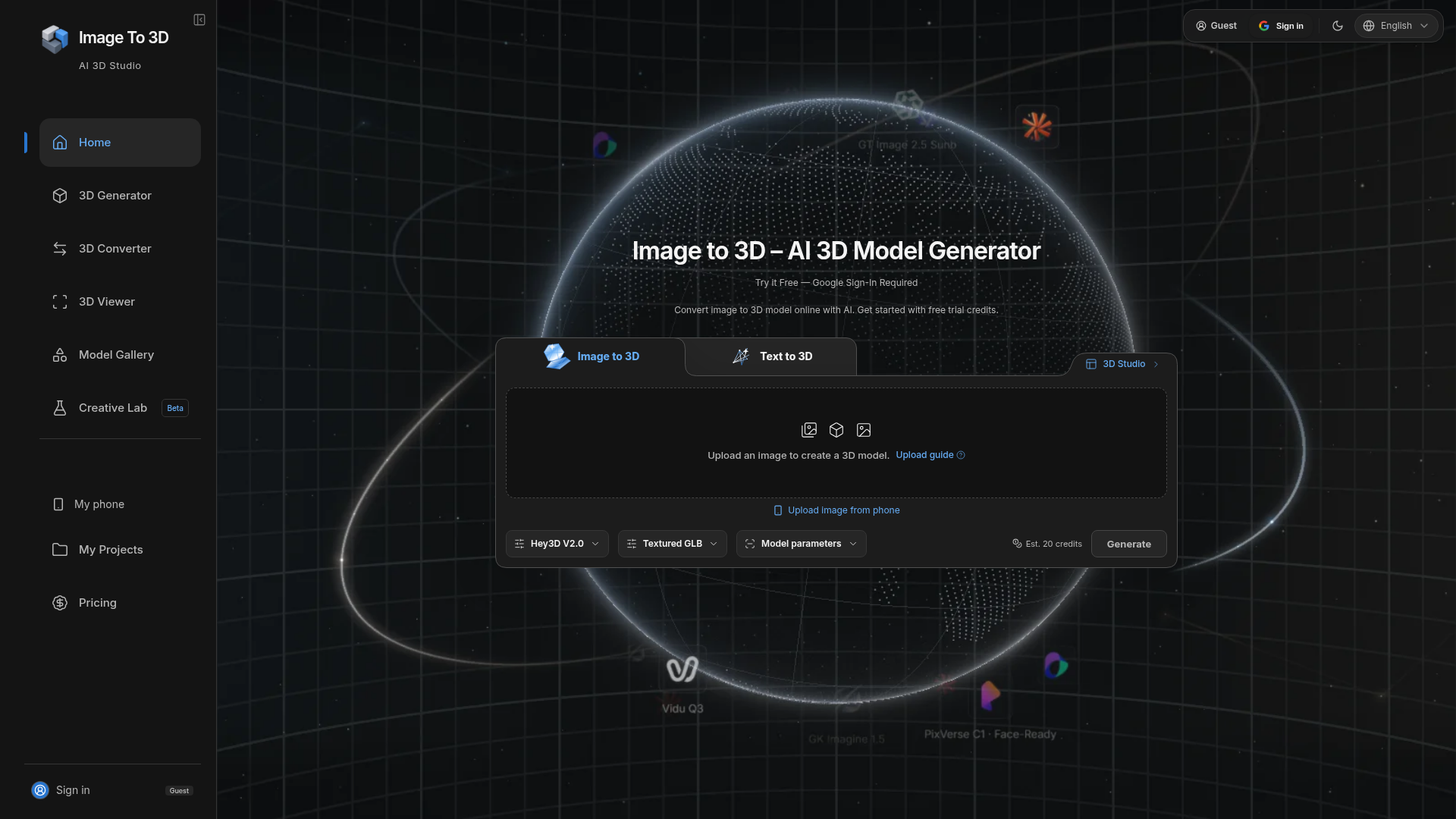
Task: Click the My Projects folder icon
Action: coord(60,550)
